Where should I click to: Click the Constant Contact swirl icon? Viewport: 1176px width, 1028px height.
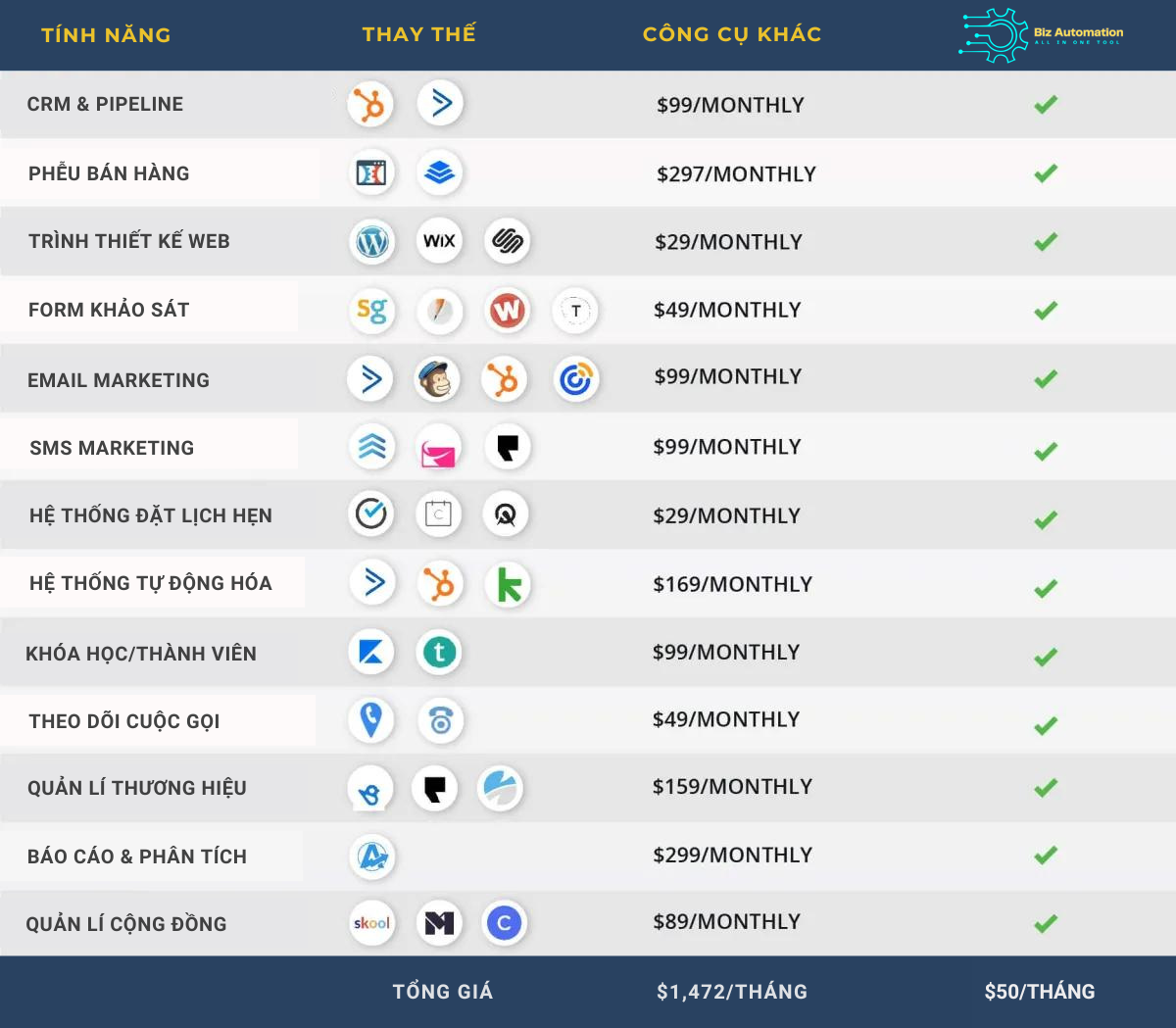point(576,379)
